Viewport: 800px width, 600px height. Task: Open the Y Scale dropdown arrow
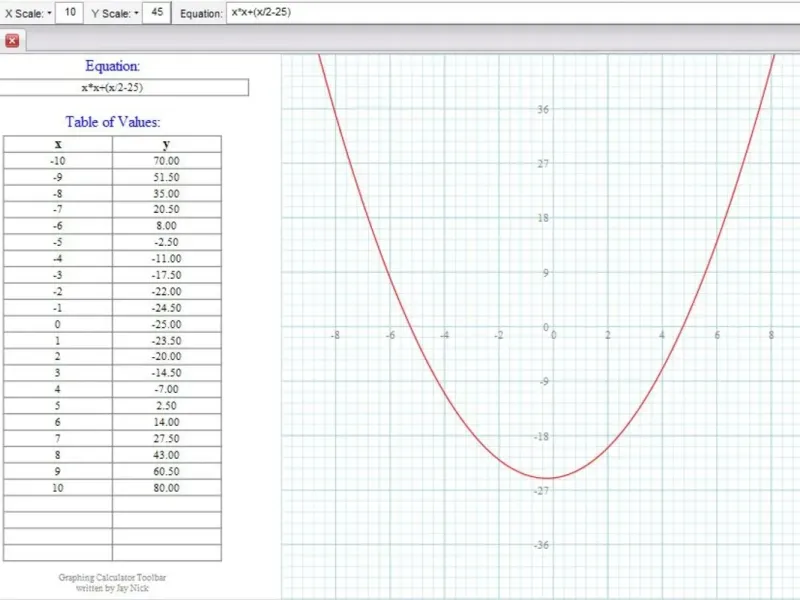point(136,13)
